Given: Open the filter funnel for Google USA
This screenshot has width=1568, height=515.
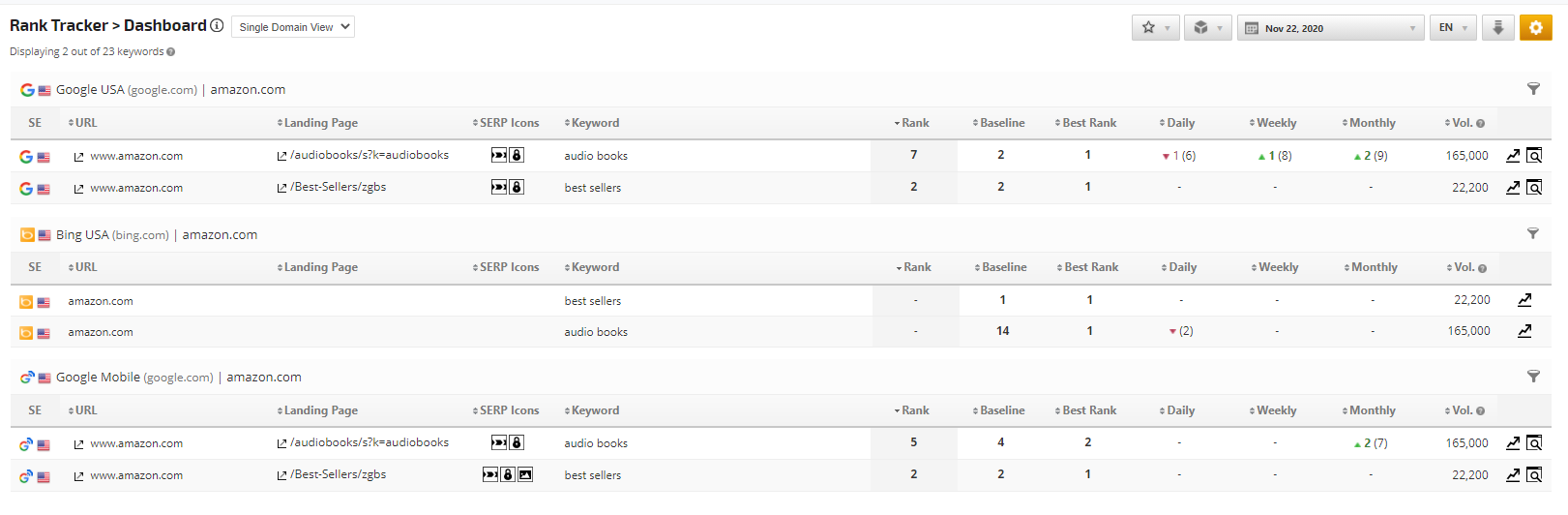Looking at the screenshot, I should 1533,89.
